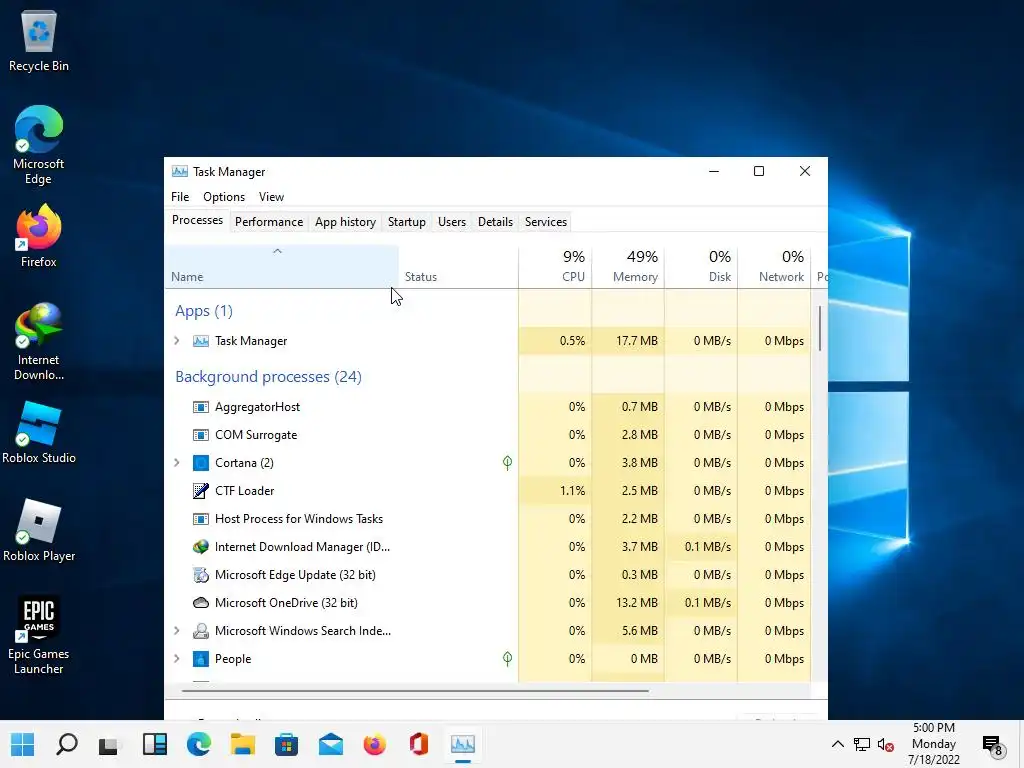Switch to the Details tab
The width and height of the screenshot is (1024, 768).
point(496,222)
